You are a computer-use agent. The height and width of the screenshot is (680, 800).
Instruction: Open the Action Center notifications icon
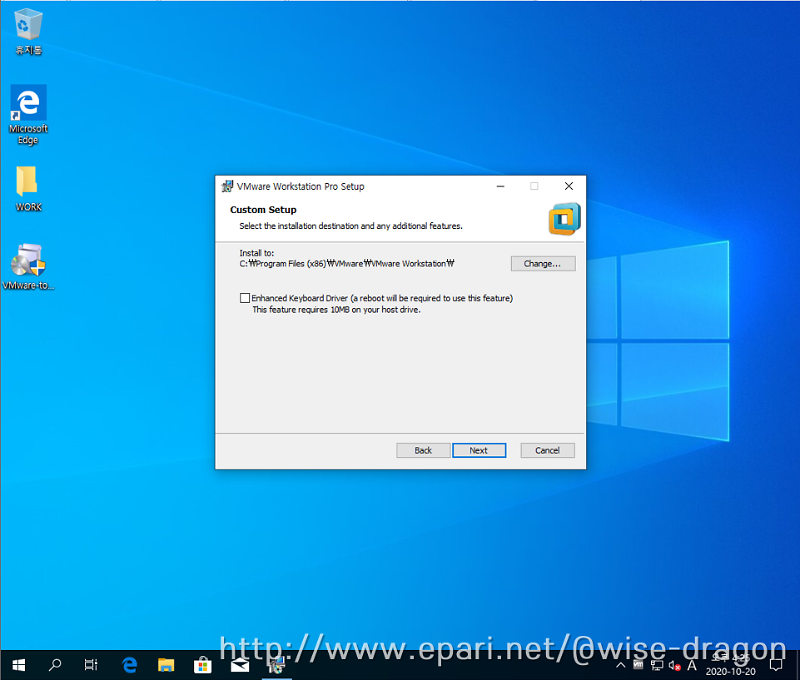[777, 665]
